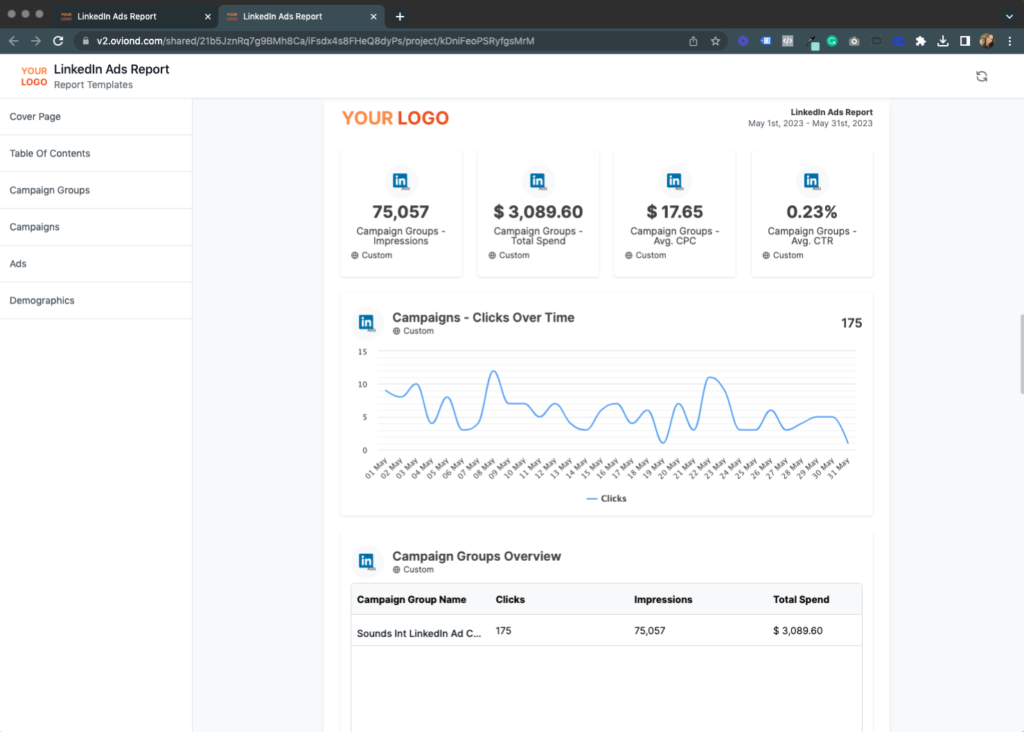
Task: Toggle the browser side panel icon
Action: pyautogui.click(x=965, y=41)
